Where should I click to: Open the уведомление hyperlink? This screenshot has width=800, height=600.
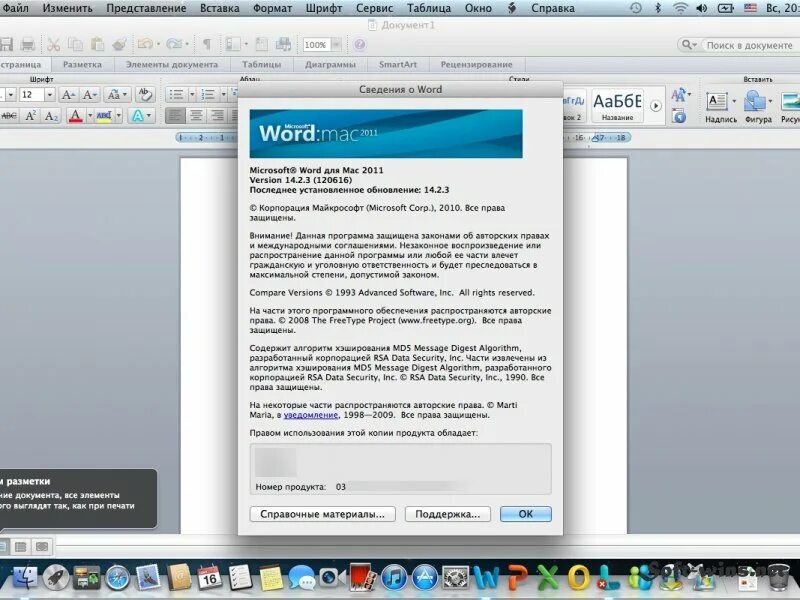[x=311, y=415]
